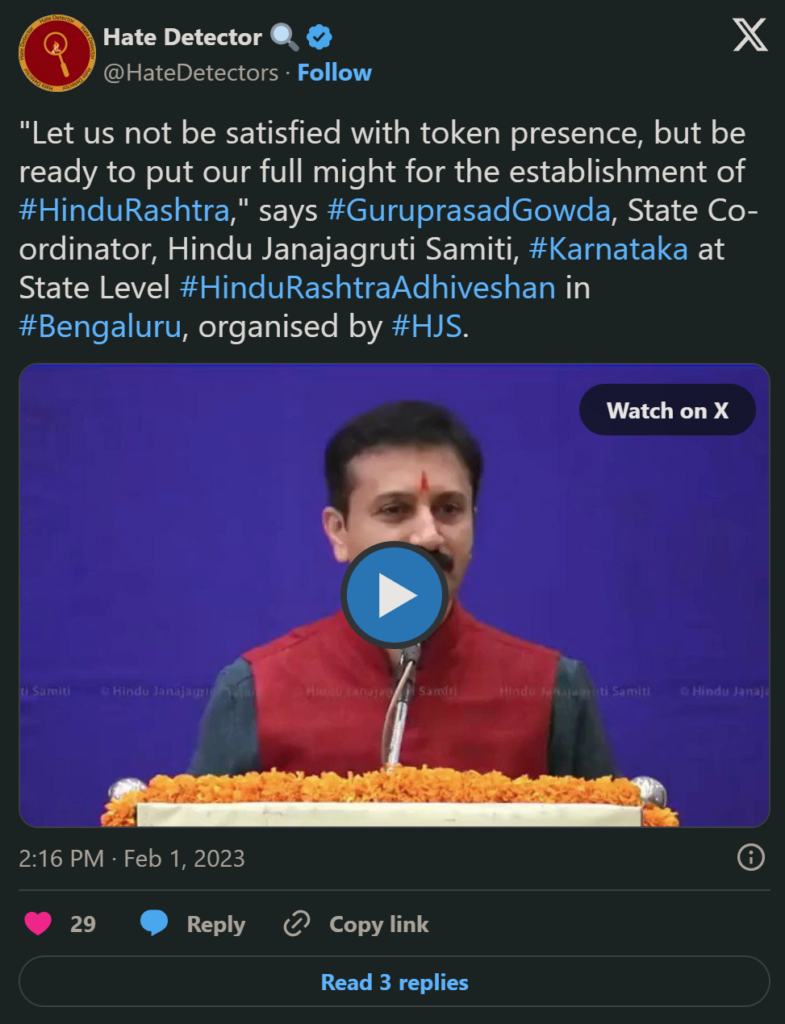Image resolution: width=785 pixels, height=1024 pixels.
Task: Click the blue verified badge
Action: click(x=319, y=37)
